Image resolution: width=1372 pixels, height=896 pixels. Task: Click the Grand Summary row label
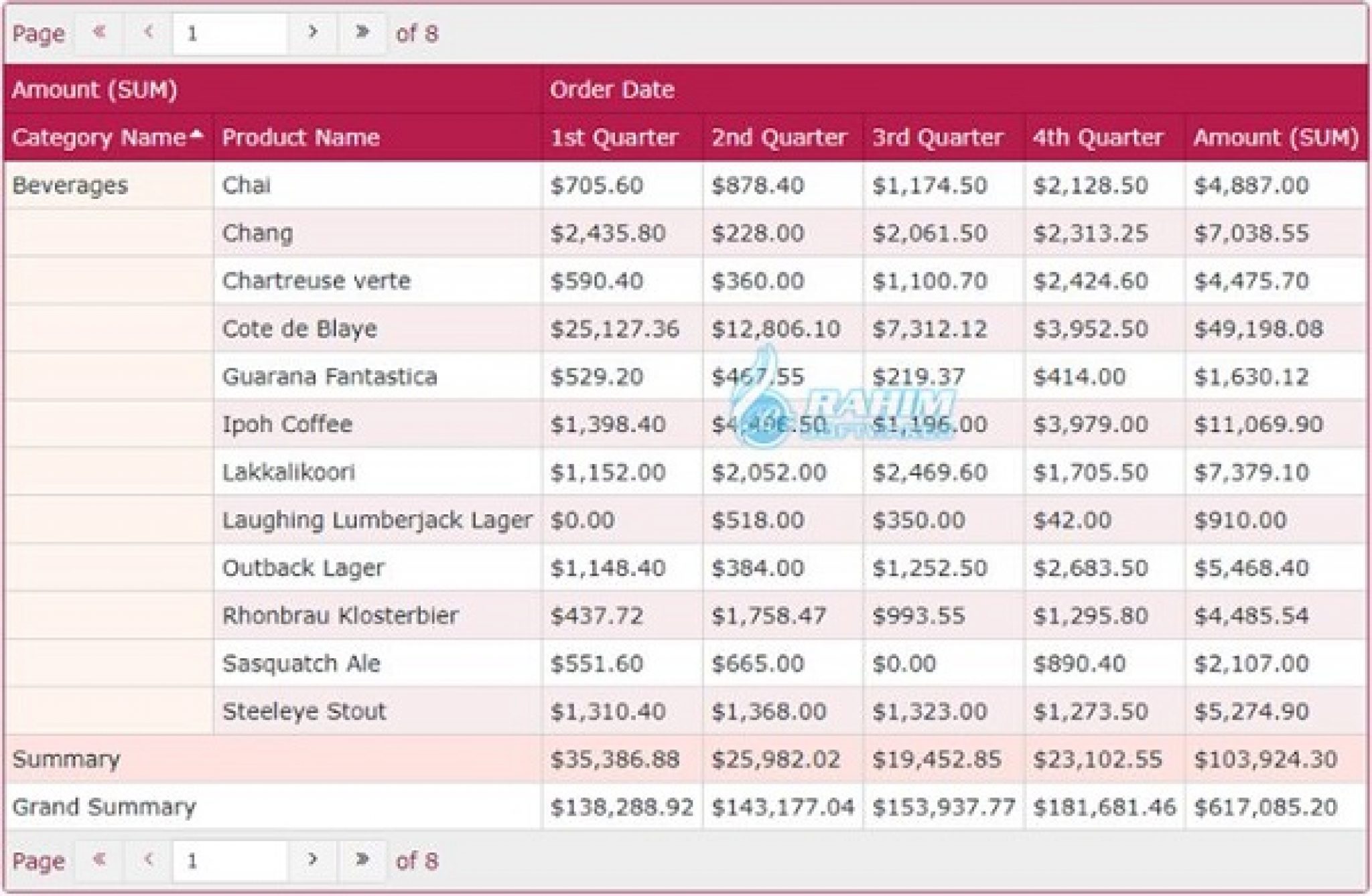click(104, 807)
